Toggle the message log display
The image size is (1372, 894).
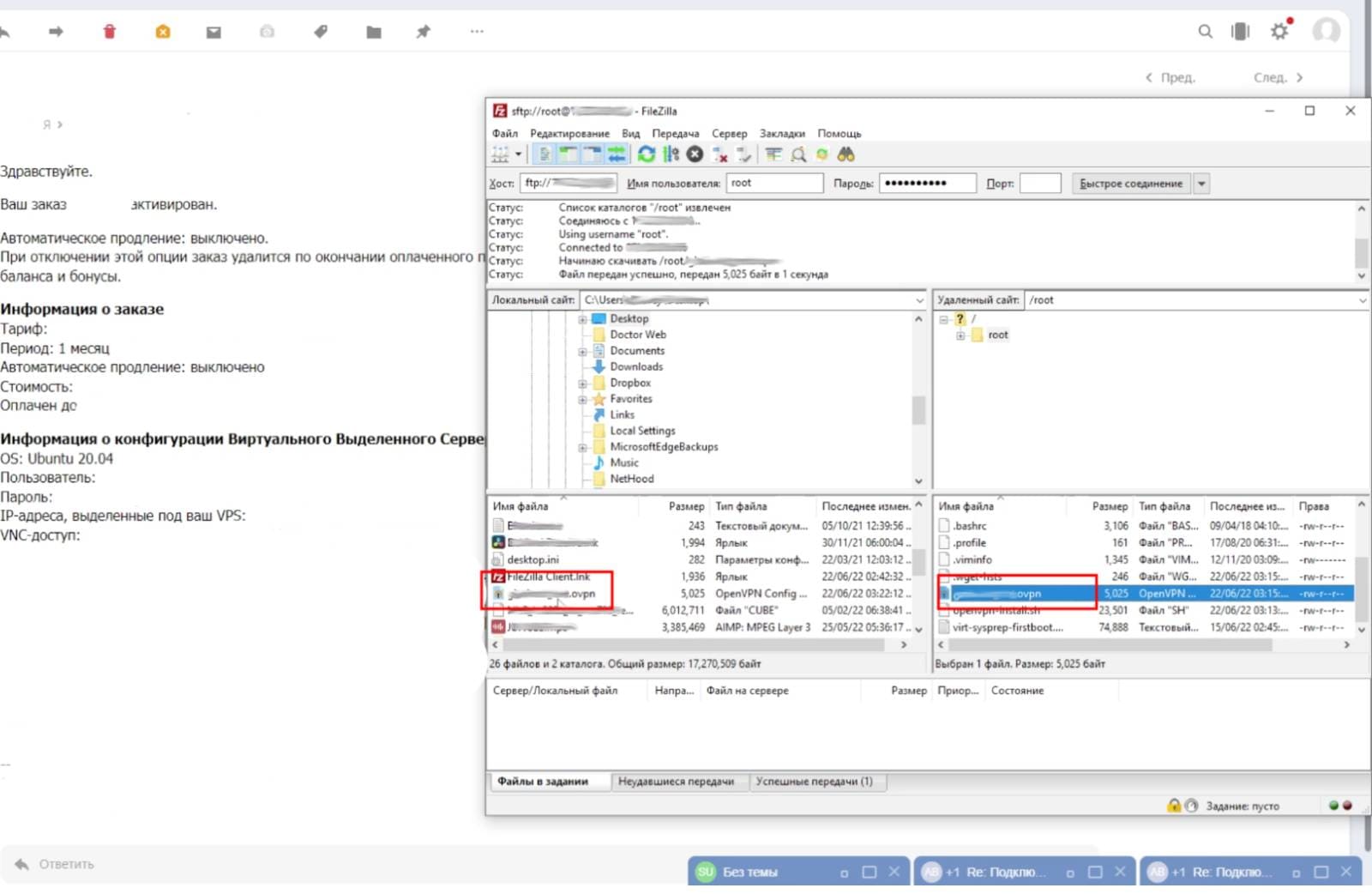coord(545,154)
